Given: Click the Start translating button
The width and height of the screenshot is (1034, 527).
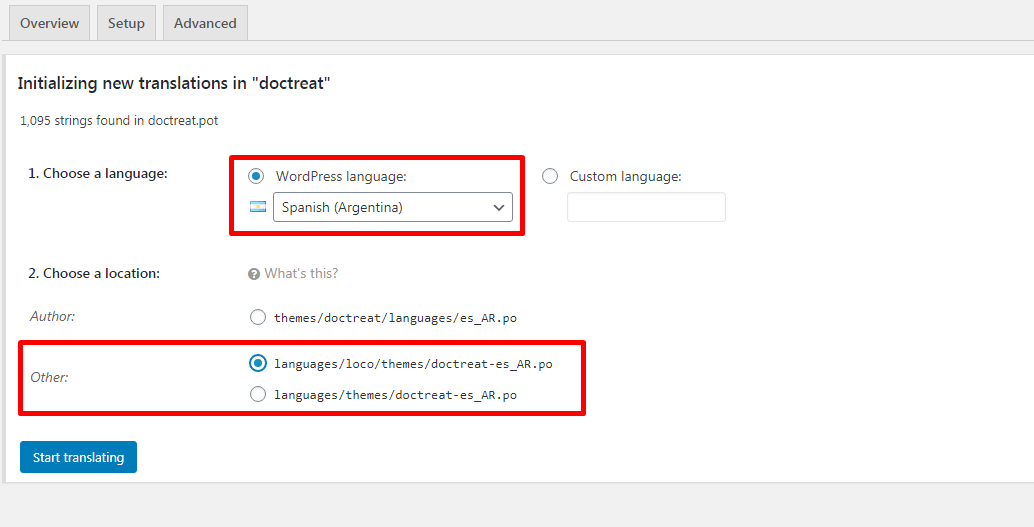Looking at the screenshot, I should (x=78, y=457).
